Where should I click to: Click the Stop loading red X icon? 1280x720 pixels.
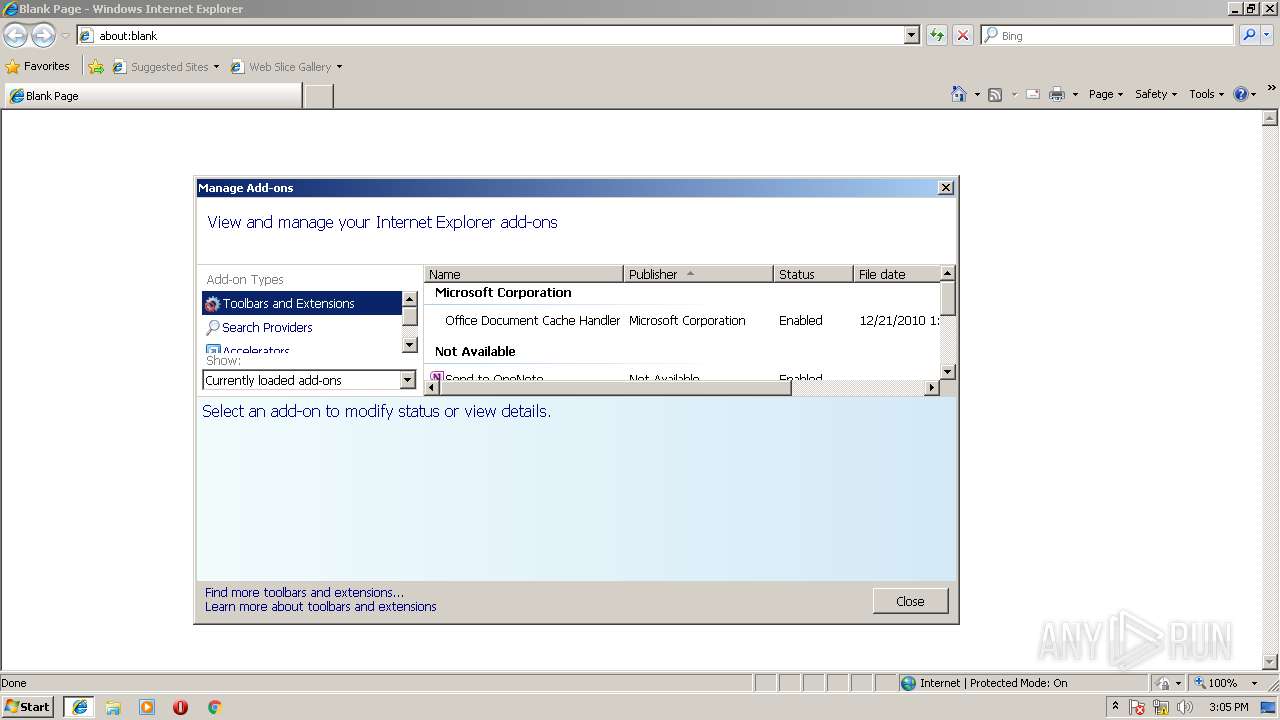(962, 35)
